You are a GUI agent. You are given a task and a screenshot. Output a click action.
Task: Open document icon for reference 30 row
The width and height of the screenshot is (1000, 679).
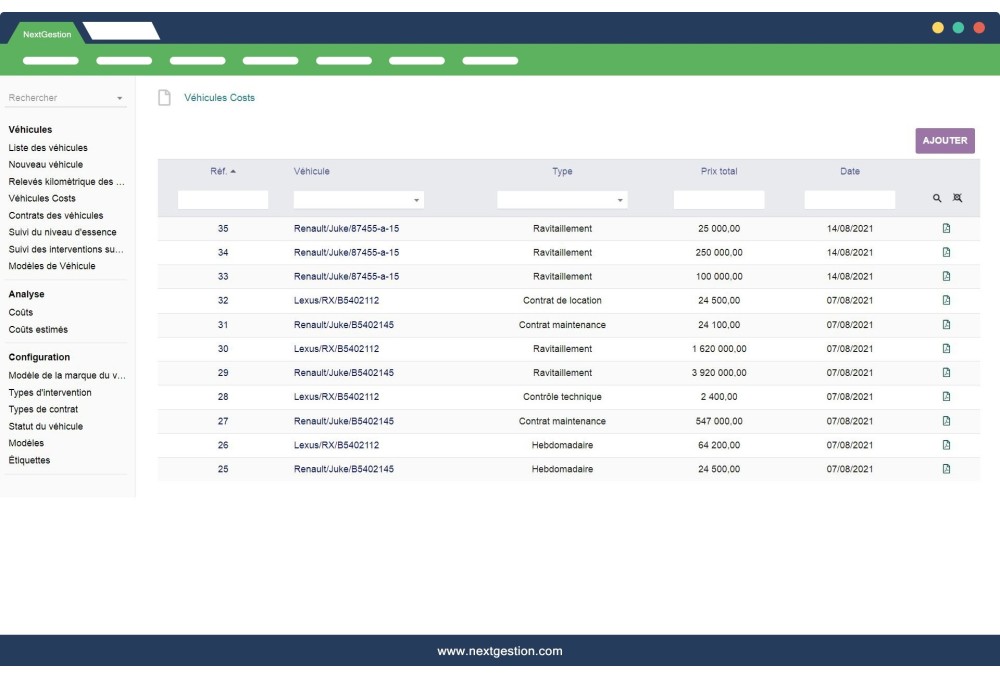pos(946,349)
